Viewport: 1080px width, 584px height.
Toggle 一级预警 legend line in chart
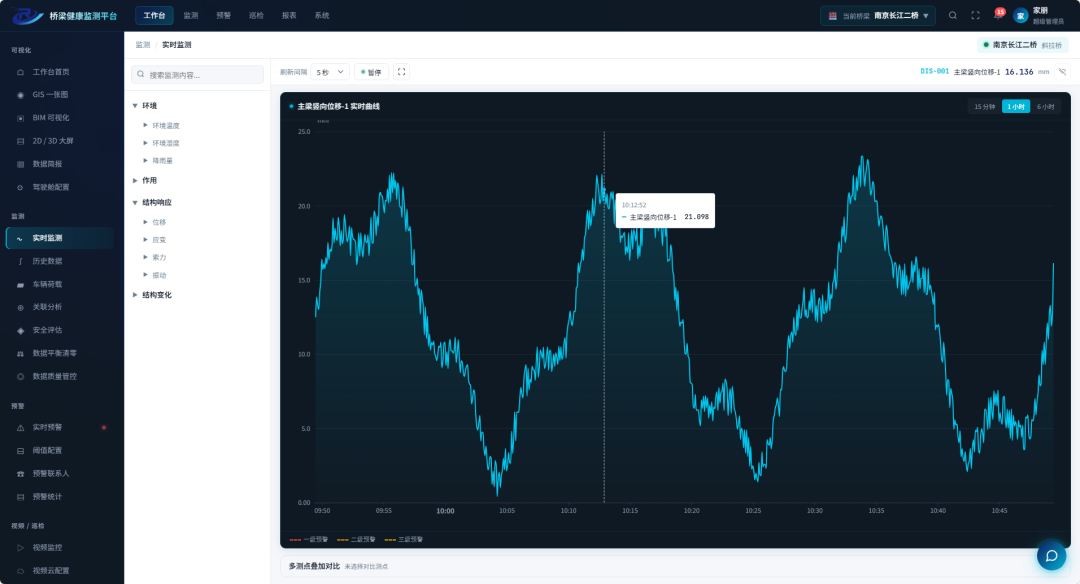309,539
